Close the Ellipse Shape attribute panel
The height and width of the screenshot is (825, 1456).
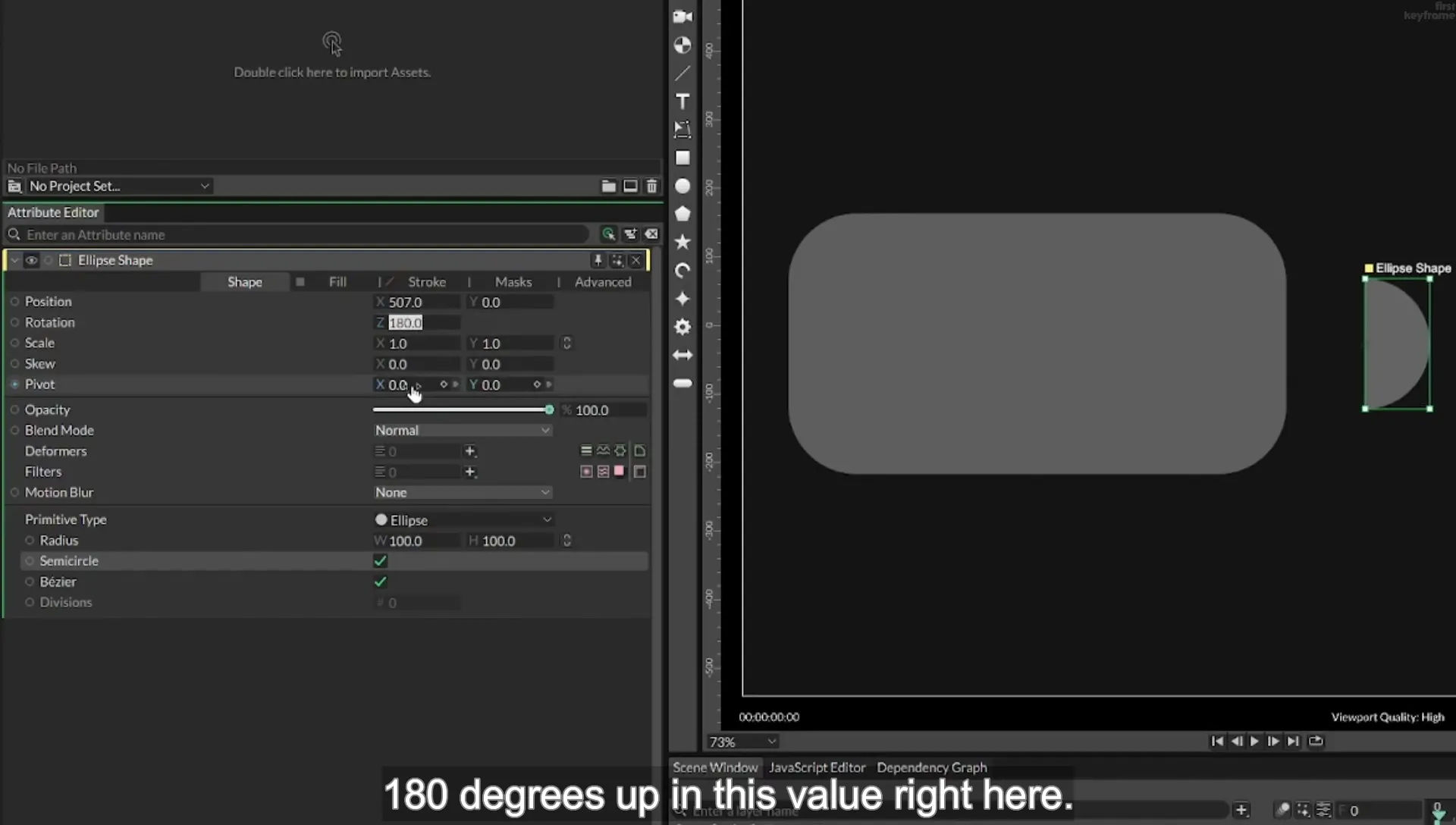coord(635,260)
